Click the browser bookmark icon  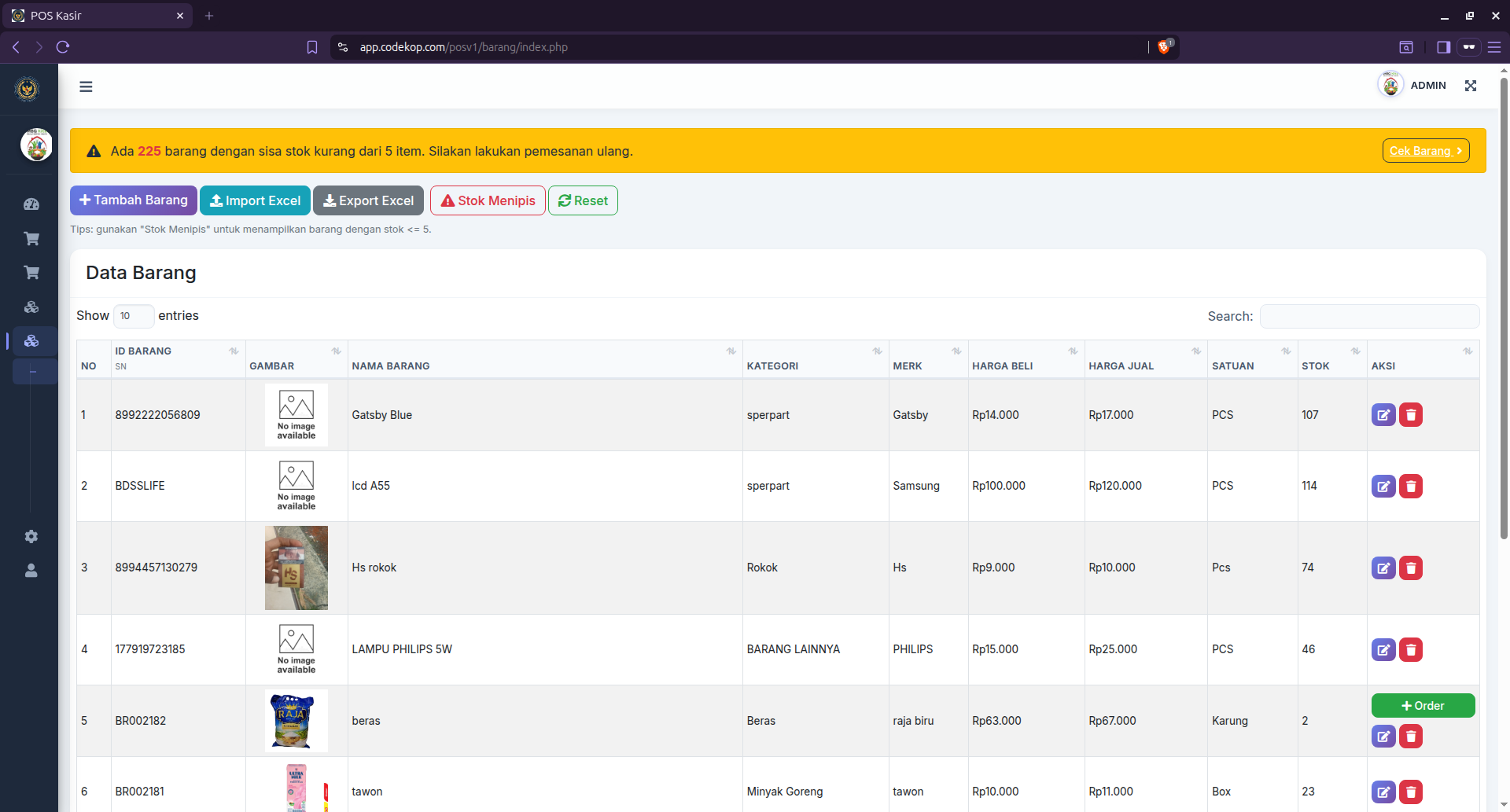click(x=312, y=47)
